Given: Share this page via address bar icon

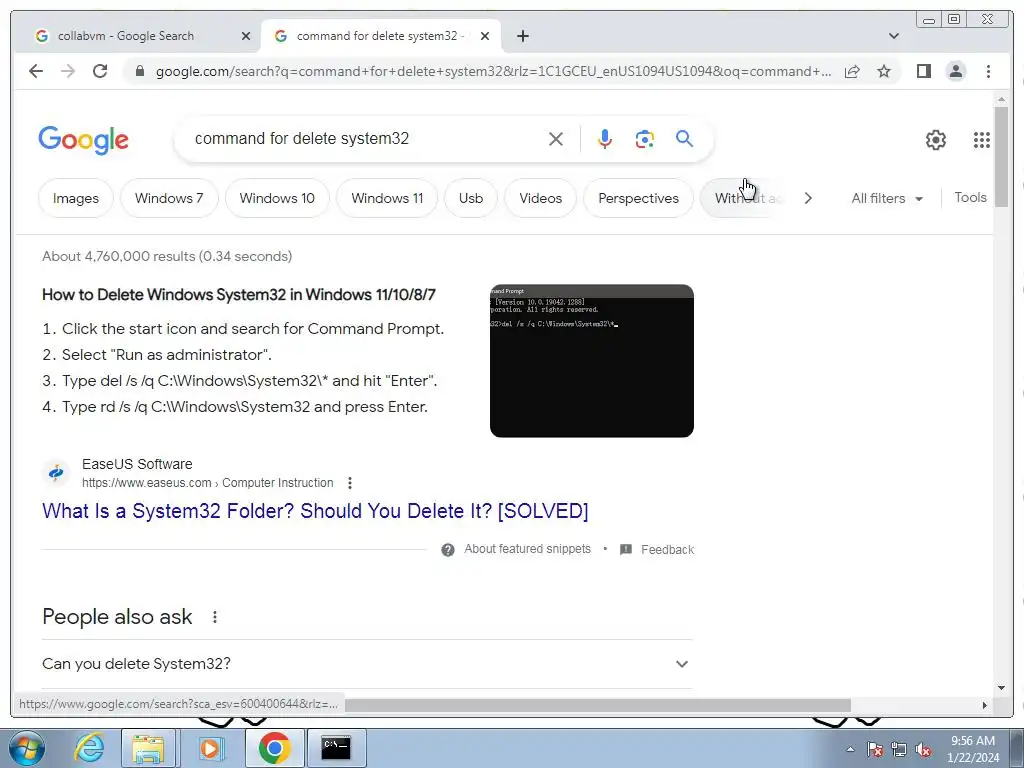Looking at the screenshot, I should (852, 71).
